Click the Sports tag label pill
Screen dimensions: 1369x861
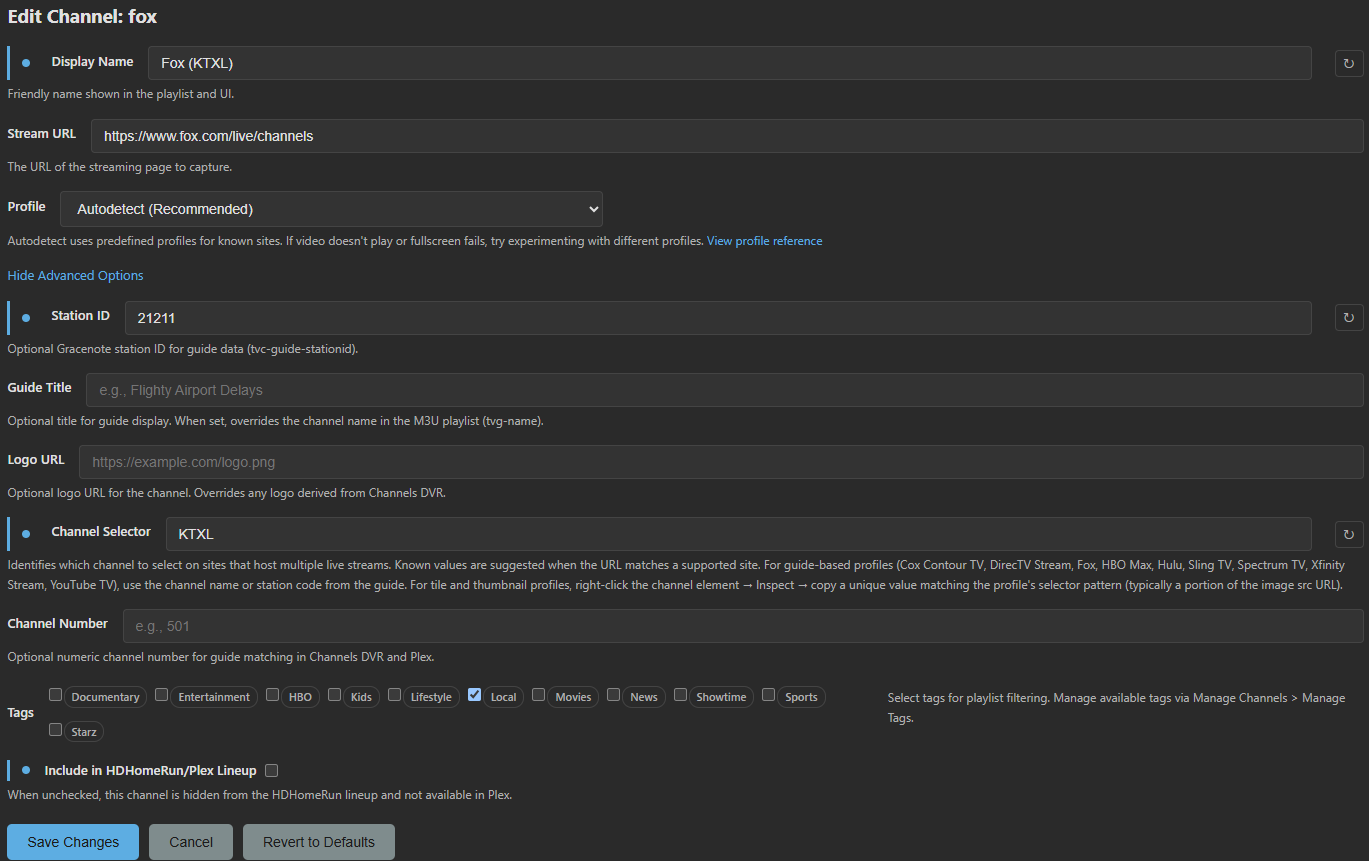pos(801,697)
